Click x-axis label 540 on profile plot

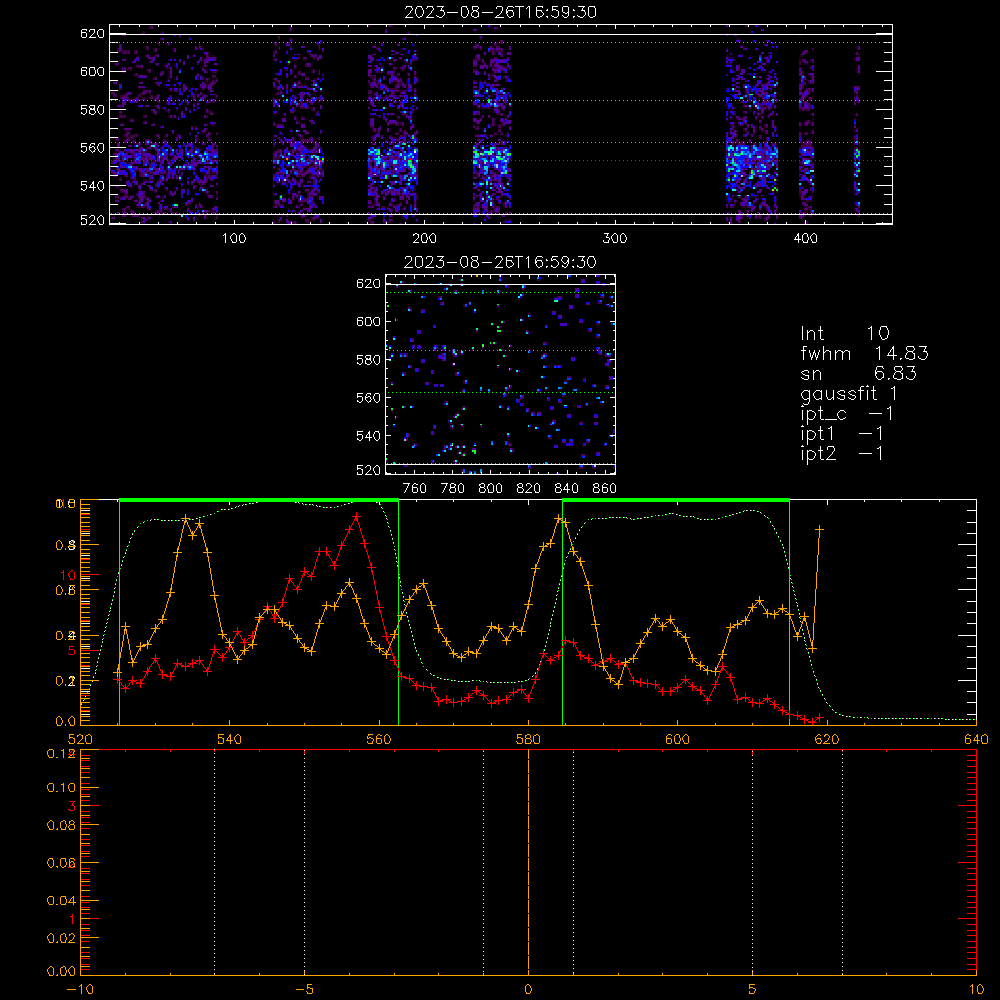[x=230, y=739]
